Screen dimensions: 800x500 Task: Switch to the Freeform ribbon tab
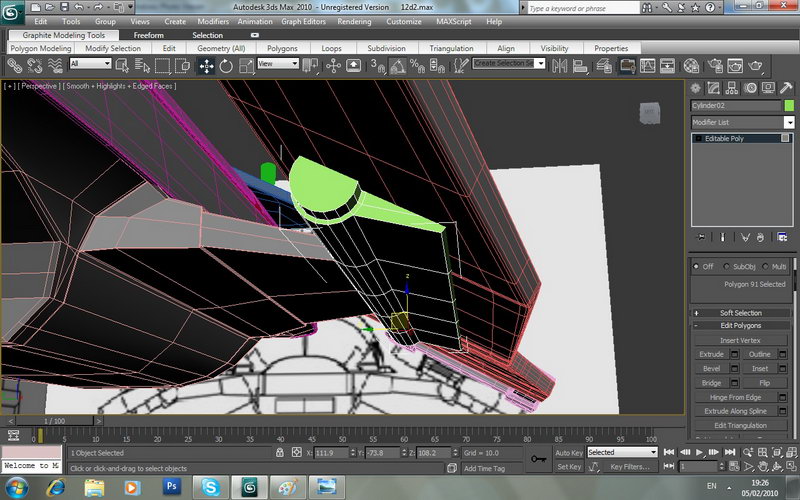coord(148,35)
